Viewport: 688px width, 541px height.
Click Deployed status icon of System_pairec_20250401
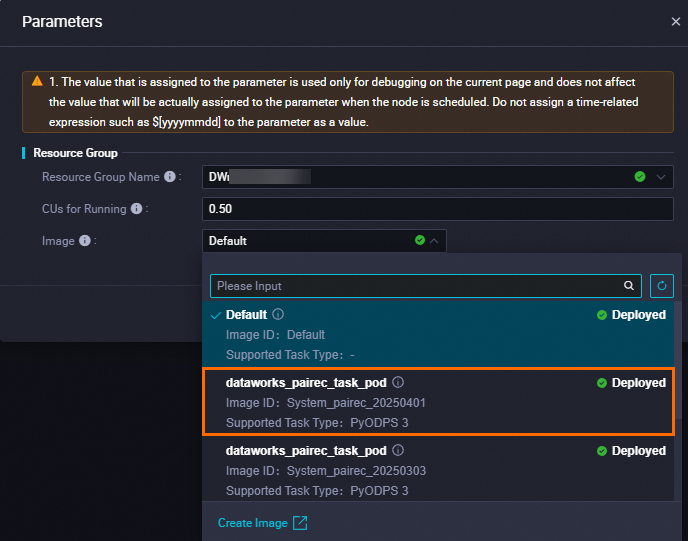[x=602, y=383]
